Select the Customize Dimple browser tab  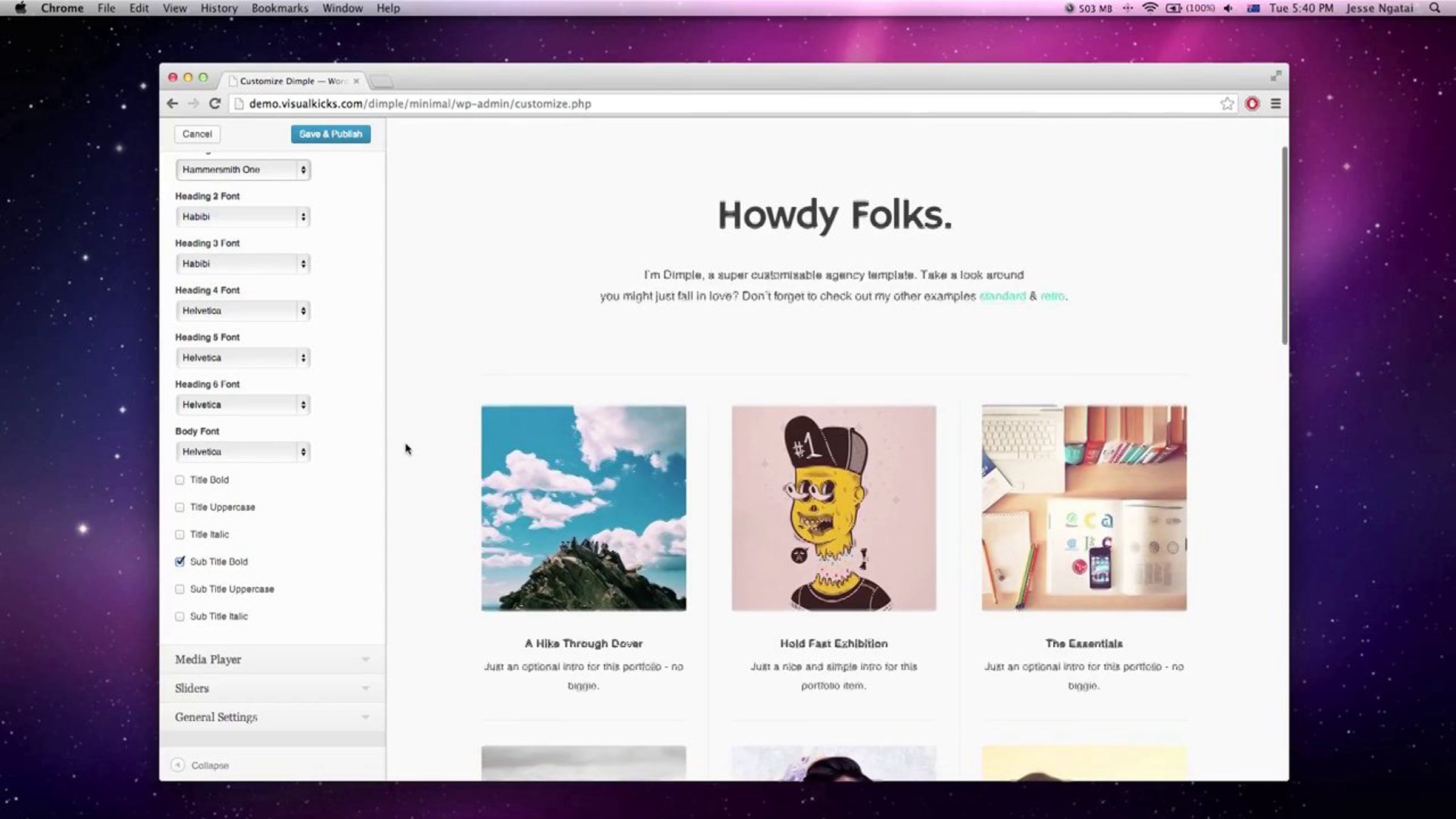point(294,81)
